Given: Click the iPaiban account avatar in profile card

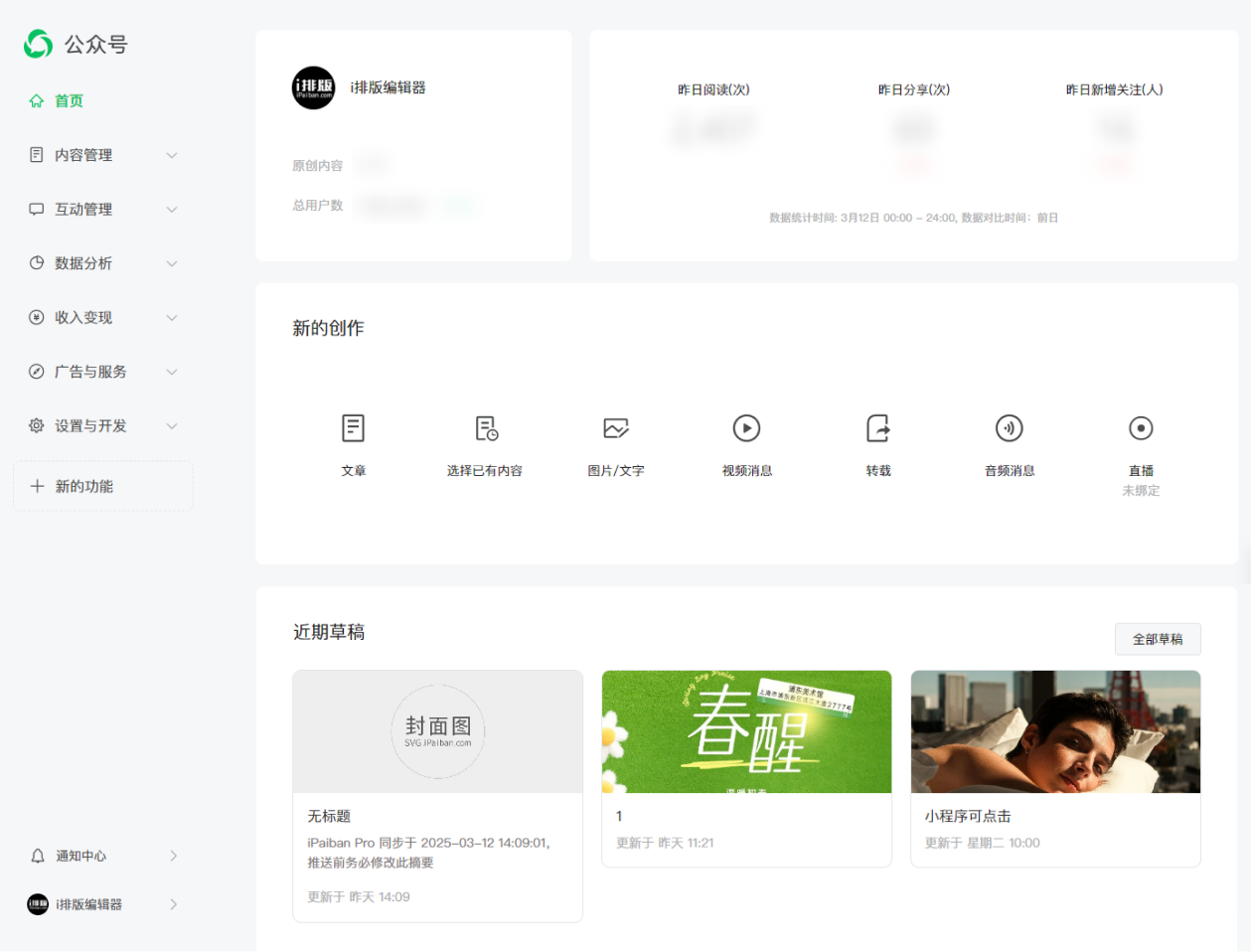Looking at the screenshot, I should click(313, 87).
